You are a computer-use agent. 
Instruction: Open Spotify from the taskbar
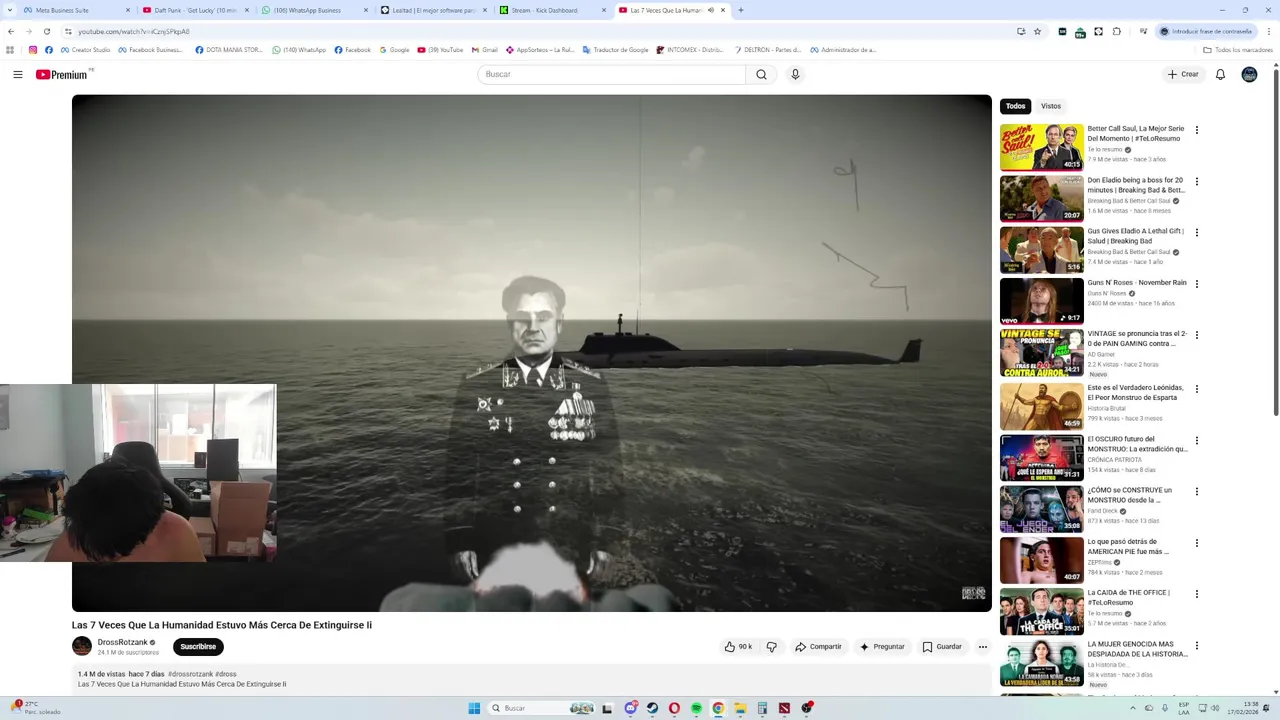pos(696,708)
